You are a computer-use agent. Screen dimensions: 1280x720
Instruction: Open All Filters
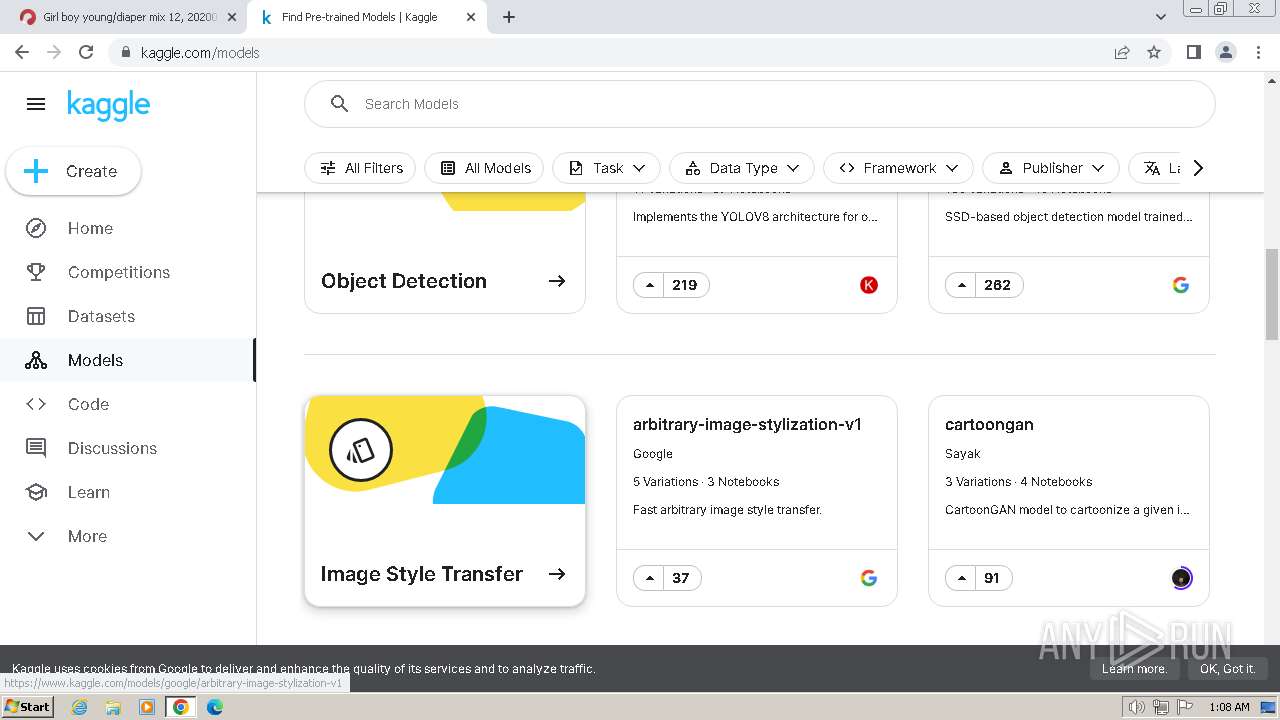click(x=361, y=168)
